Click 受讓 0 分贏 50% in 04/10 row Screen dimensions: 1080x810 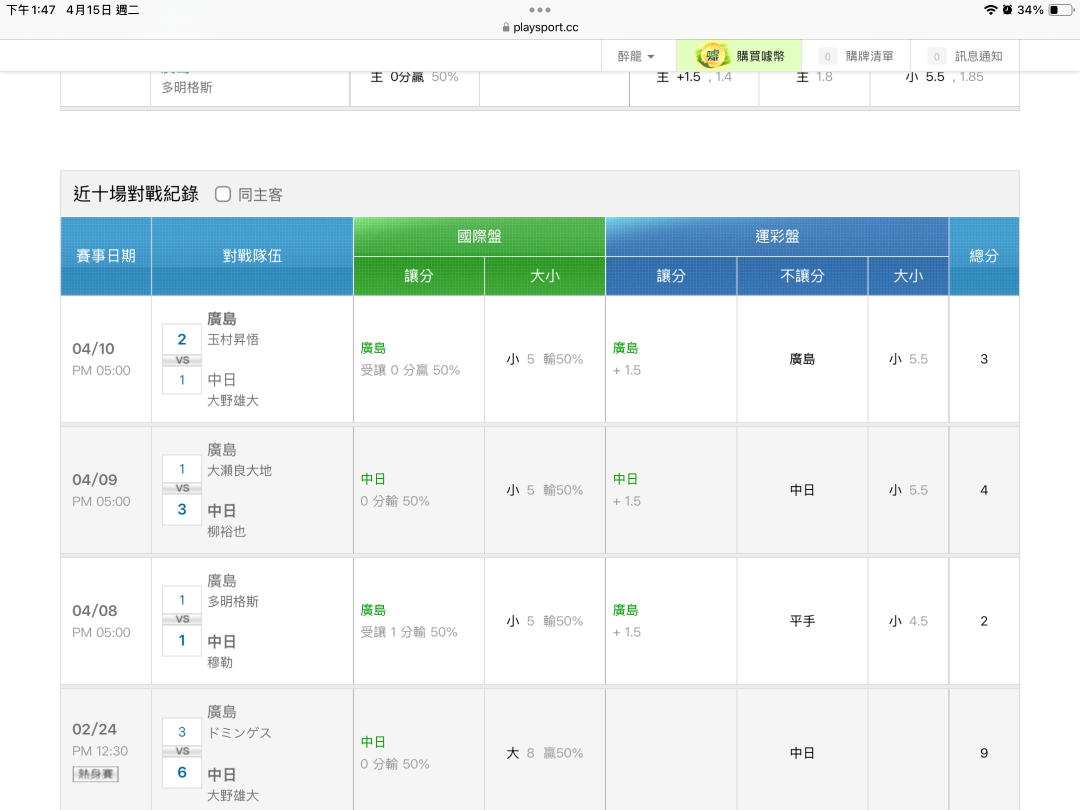[x=410, y=370]
